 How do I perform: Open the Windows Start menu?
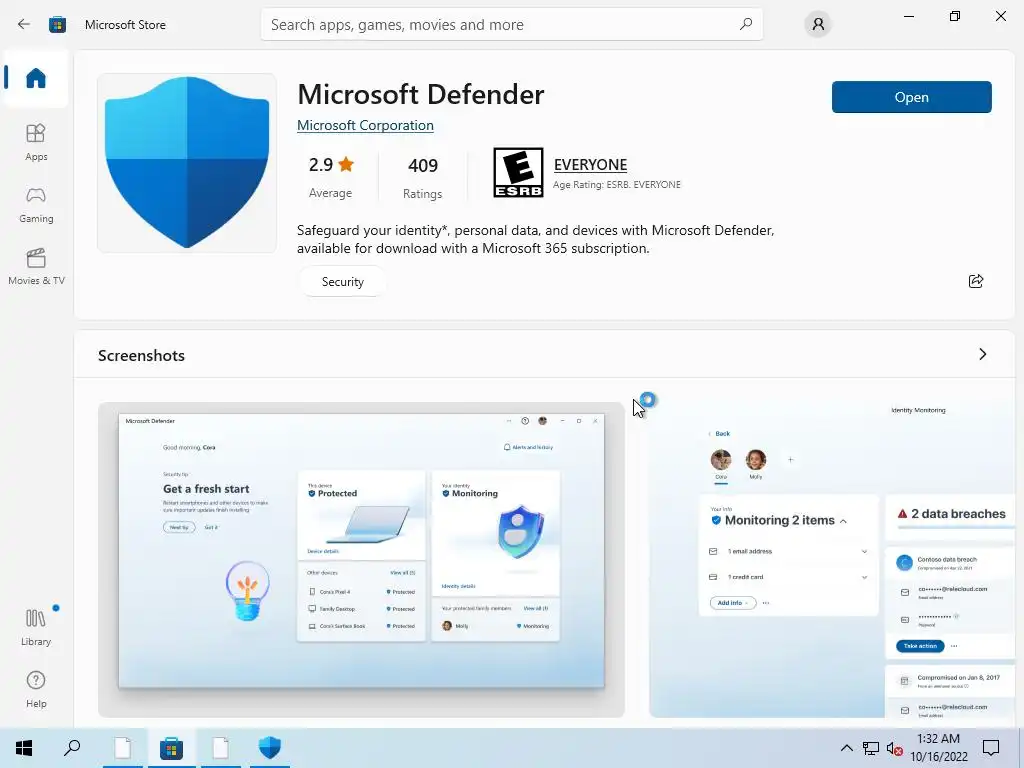pyautogui.click(x=24, y=748)
